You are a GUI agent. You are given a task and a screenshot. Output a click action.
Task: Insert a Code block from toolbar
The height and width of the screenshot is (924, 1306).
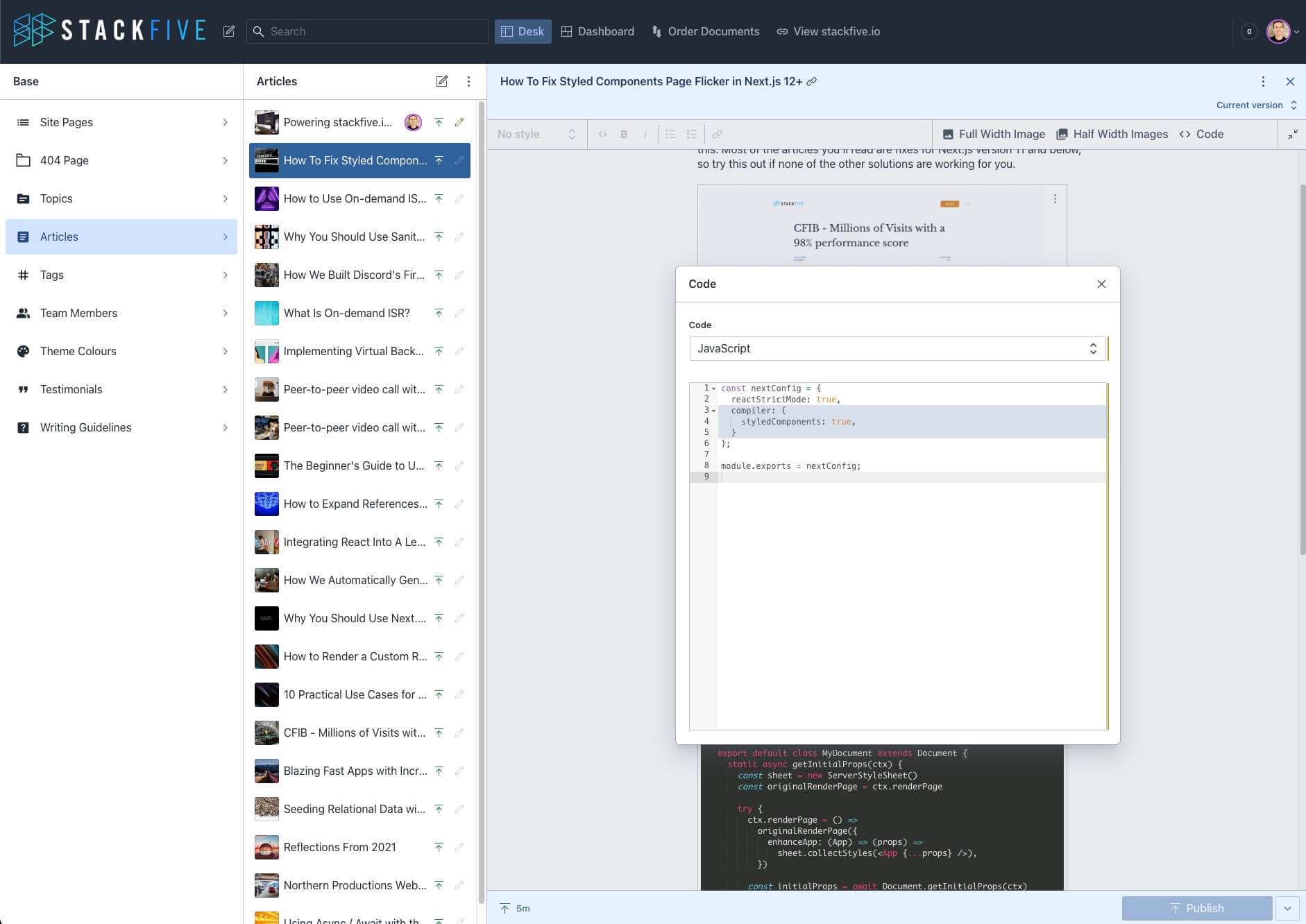click(x=1201, y=134)
